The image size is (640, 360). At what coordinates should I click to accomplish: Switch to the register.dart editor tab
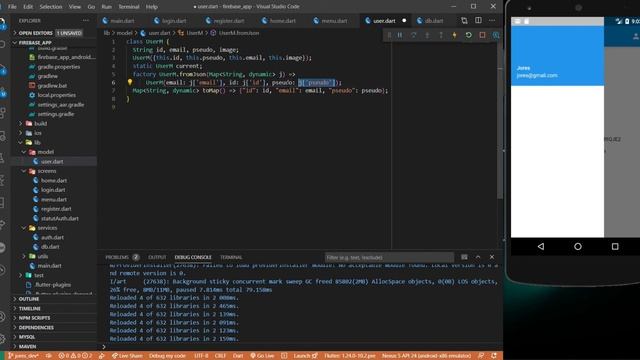pyautogui.click(x=229, y=20)
